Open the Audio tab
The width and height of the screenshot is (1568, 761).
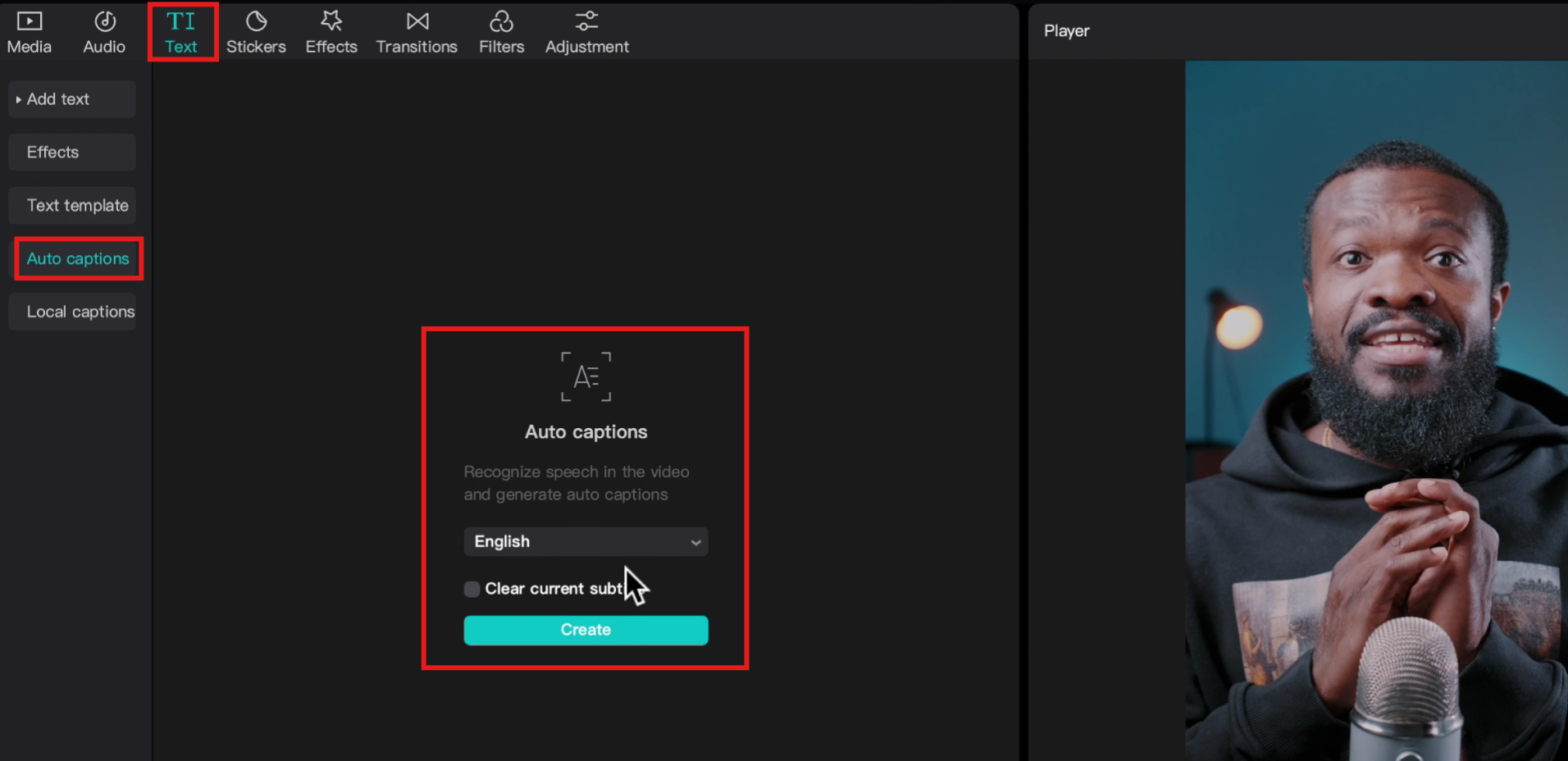click(x=104, y=33)
